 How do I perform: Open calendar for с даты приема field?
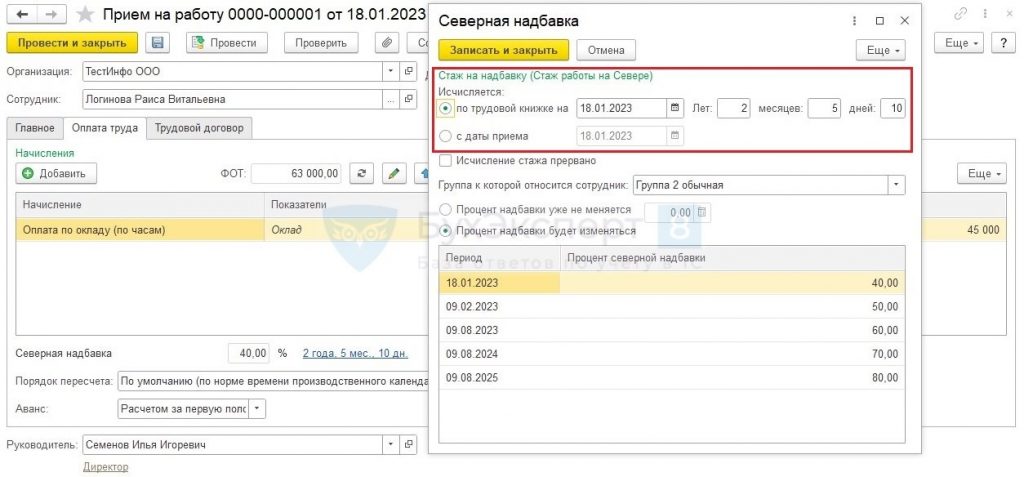675,136
